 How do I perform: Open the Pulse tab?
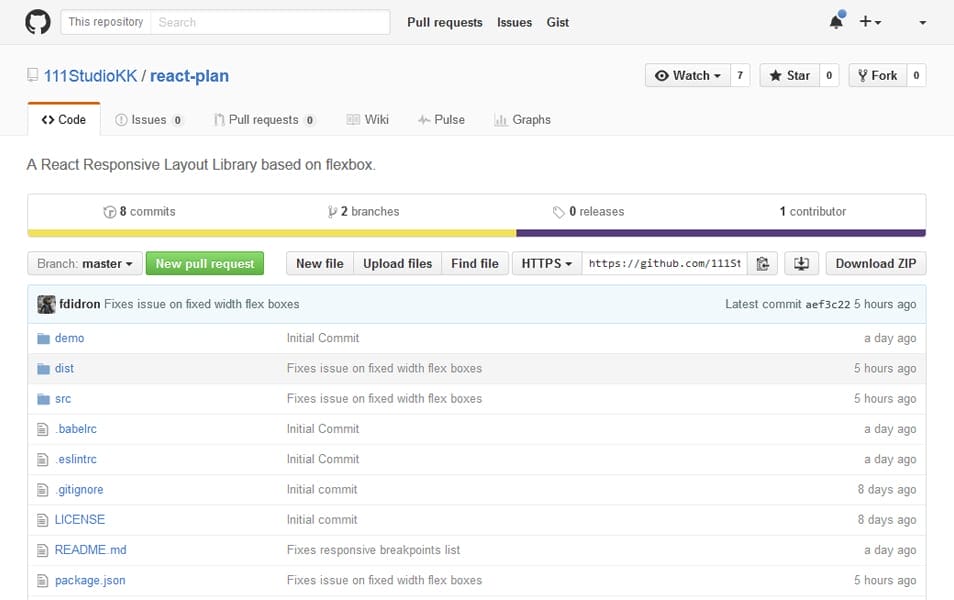[x=441, y=120]
